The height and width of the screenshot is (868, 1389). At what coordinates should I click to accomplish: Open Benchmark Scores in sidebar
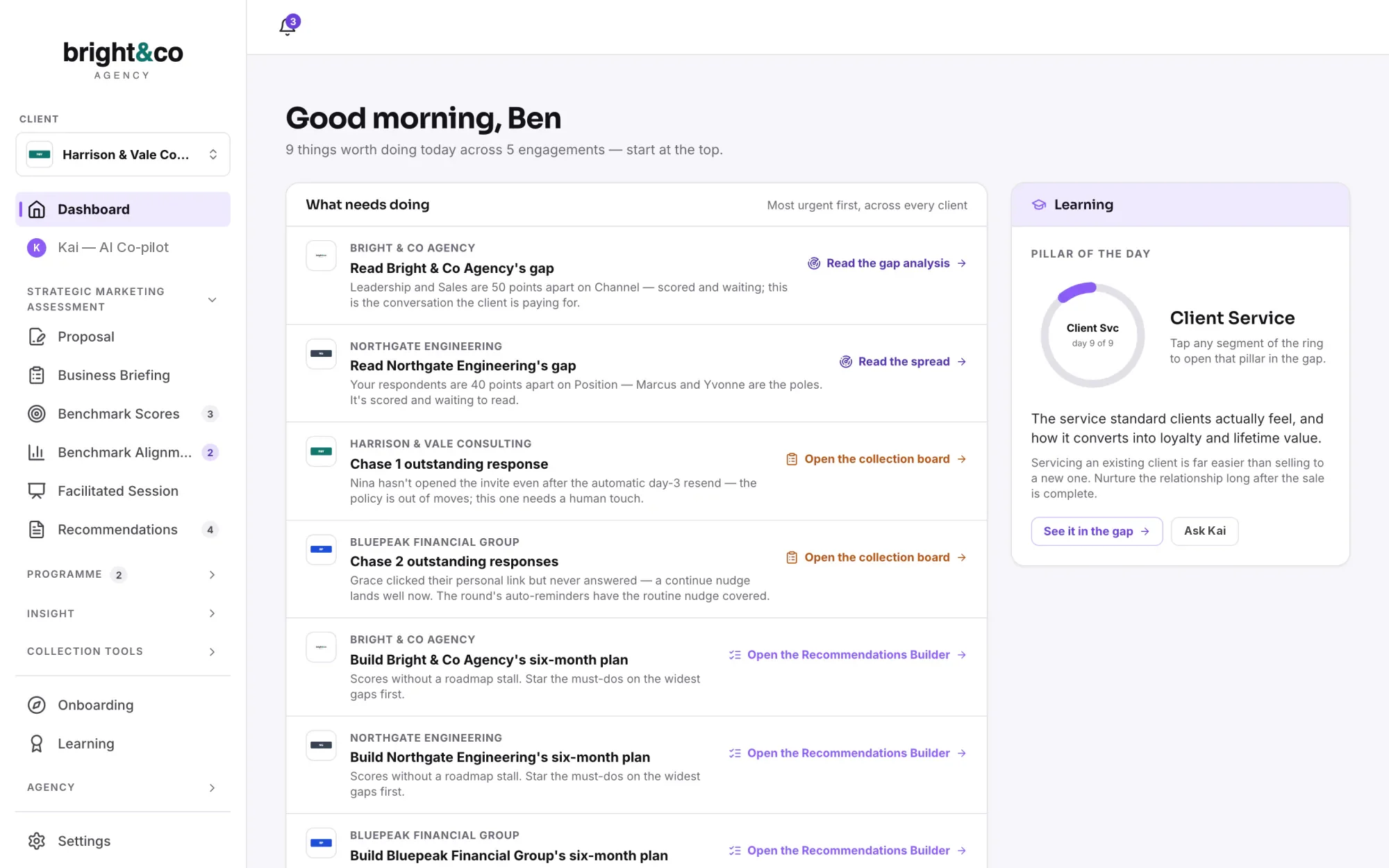pyautogui.click(x=123, y=414)
